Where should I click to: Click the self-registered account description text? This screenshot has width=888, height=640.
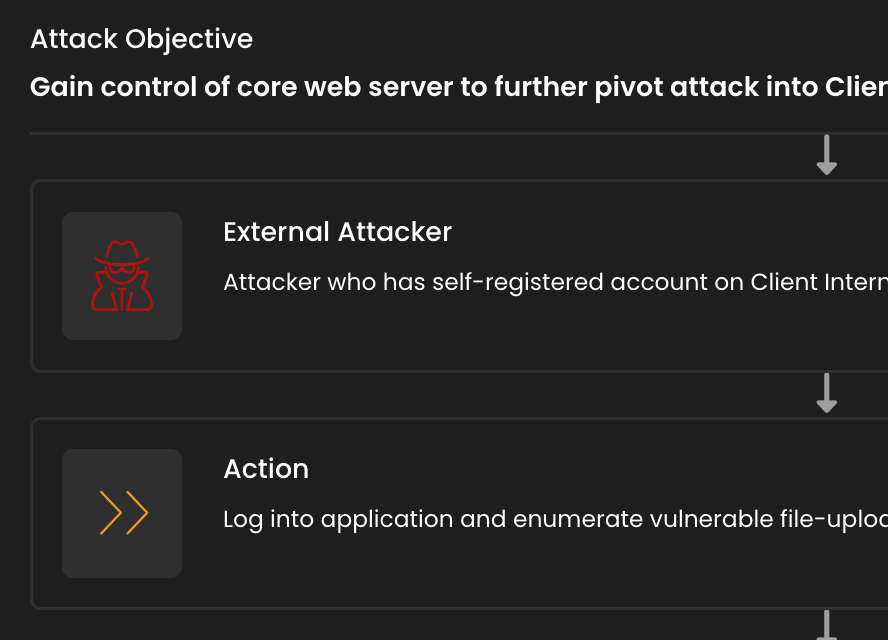point(556,282)
